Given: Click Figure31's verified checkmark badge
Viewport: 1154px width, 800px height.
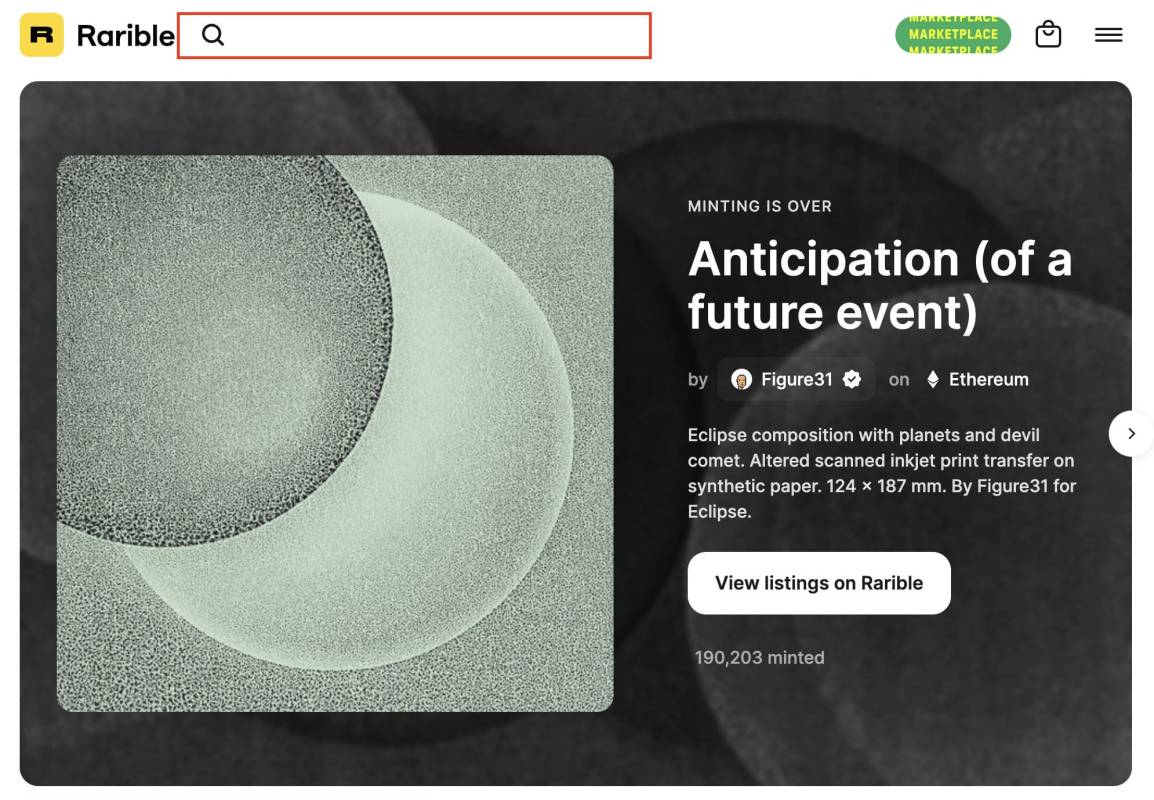Looking at the screenshot, I should pyautogui.click(x=852, y=380).
